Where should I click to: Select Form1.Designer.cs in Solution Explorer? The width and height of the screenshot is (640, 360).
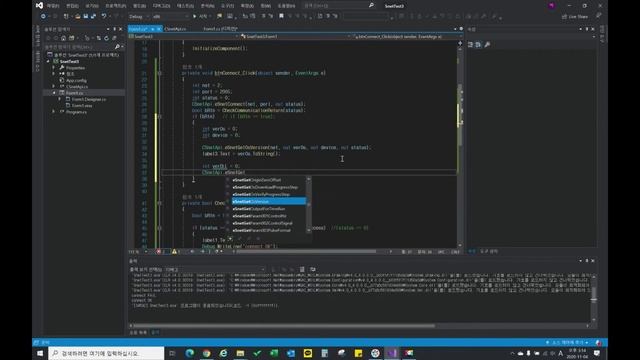point(89,99)
